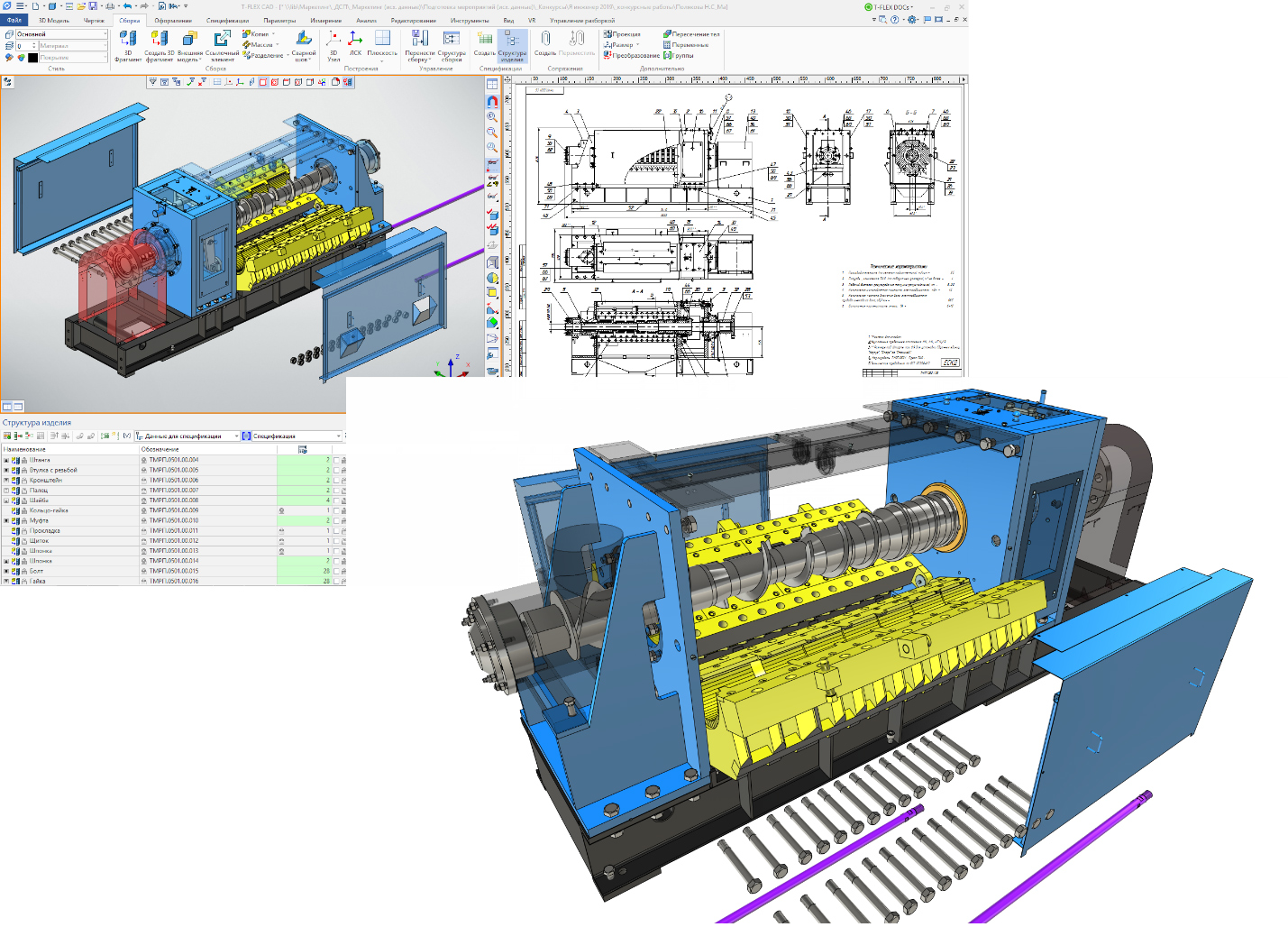Switch to the Спецификация ribbon tab
The height and width of the screenshot is (927, 1288).
[227, 20]
